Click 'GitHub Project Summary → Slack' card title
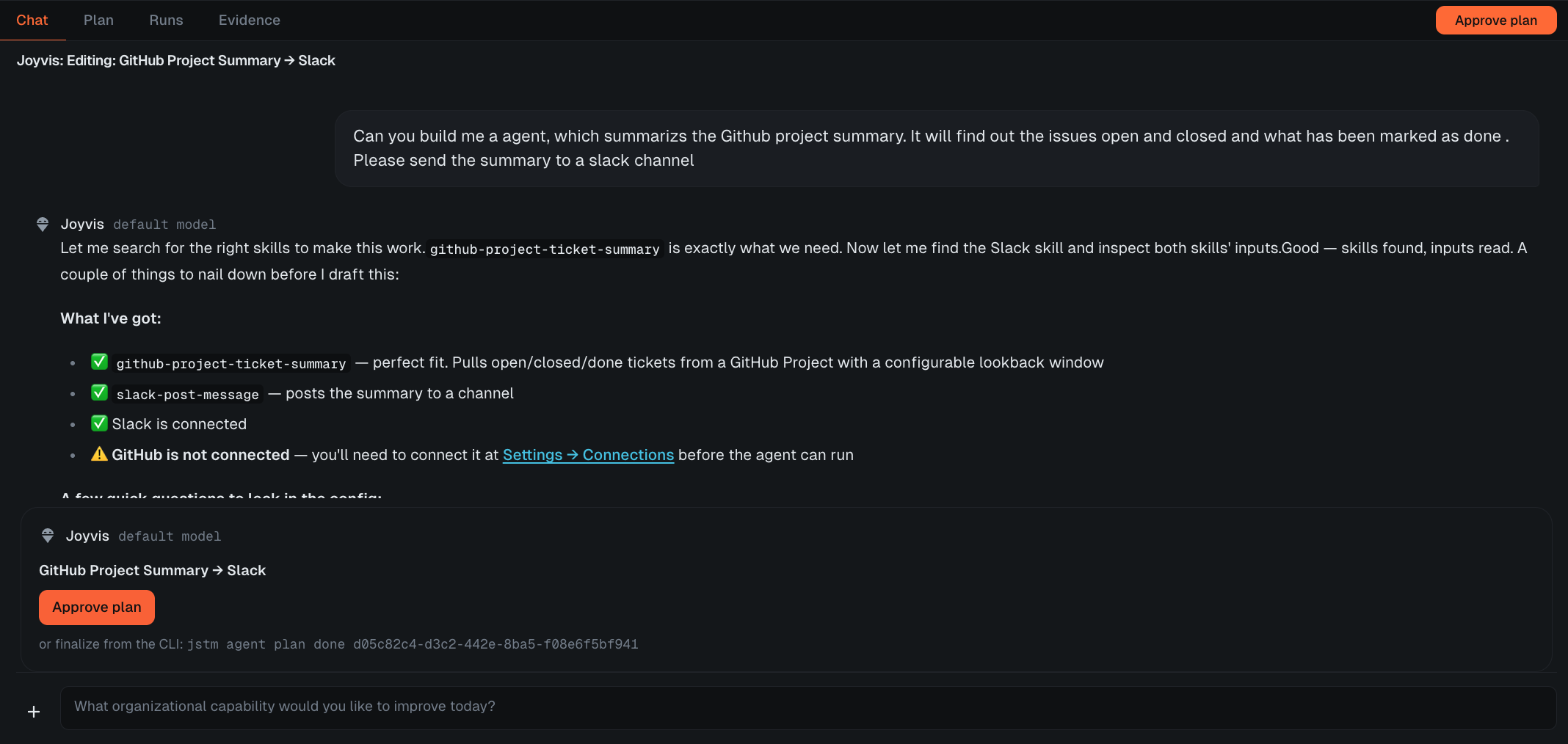The image size is (1568, 744). click(153, 570)
